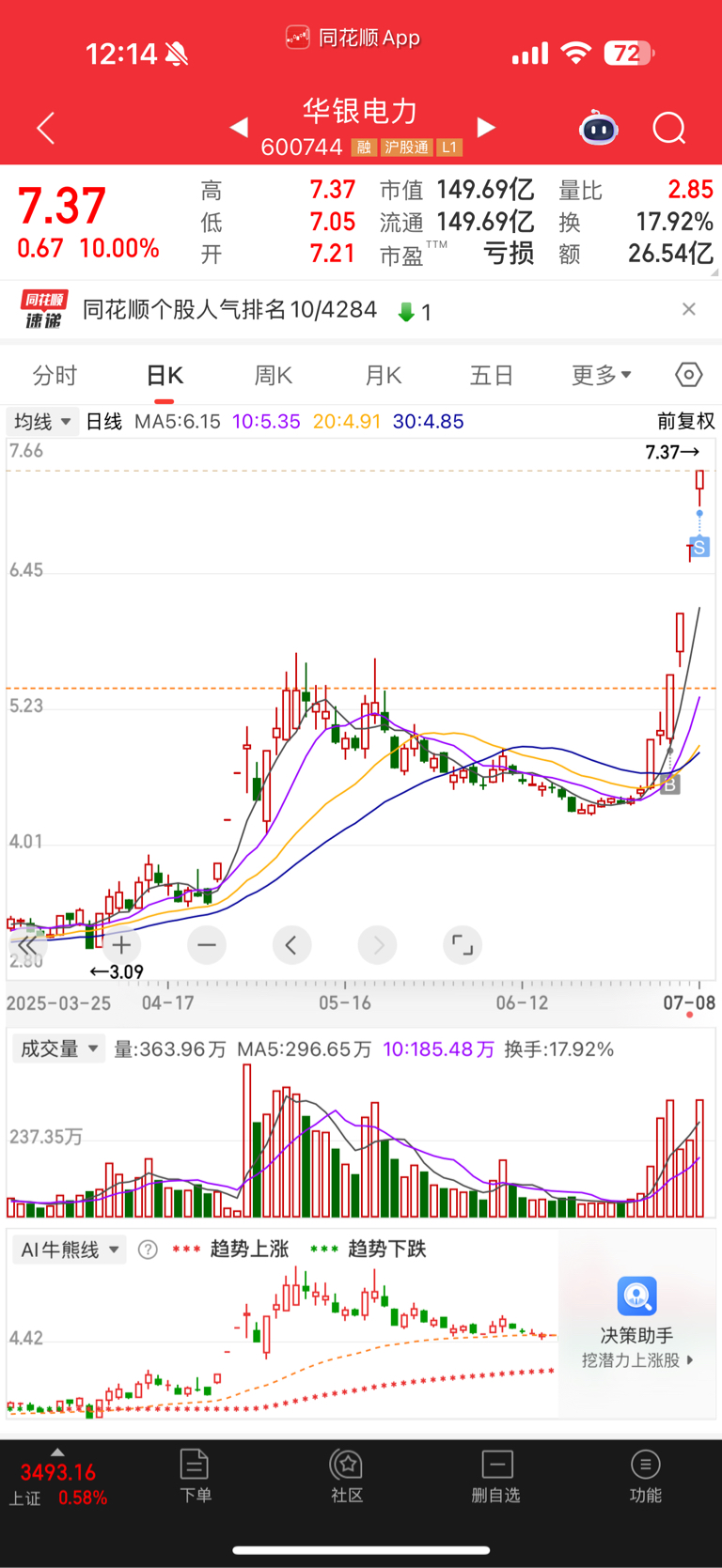The width and height of the screenshot is (722, 1568).
Task: Open the 均线 indicator dropdown
Action: click(x=42, y=422)
